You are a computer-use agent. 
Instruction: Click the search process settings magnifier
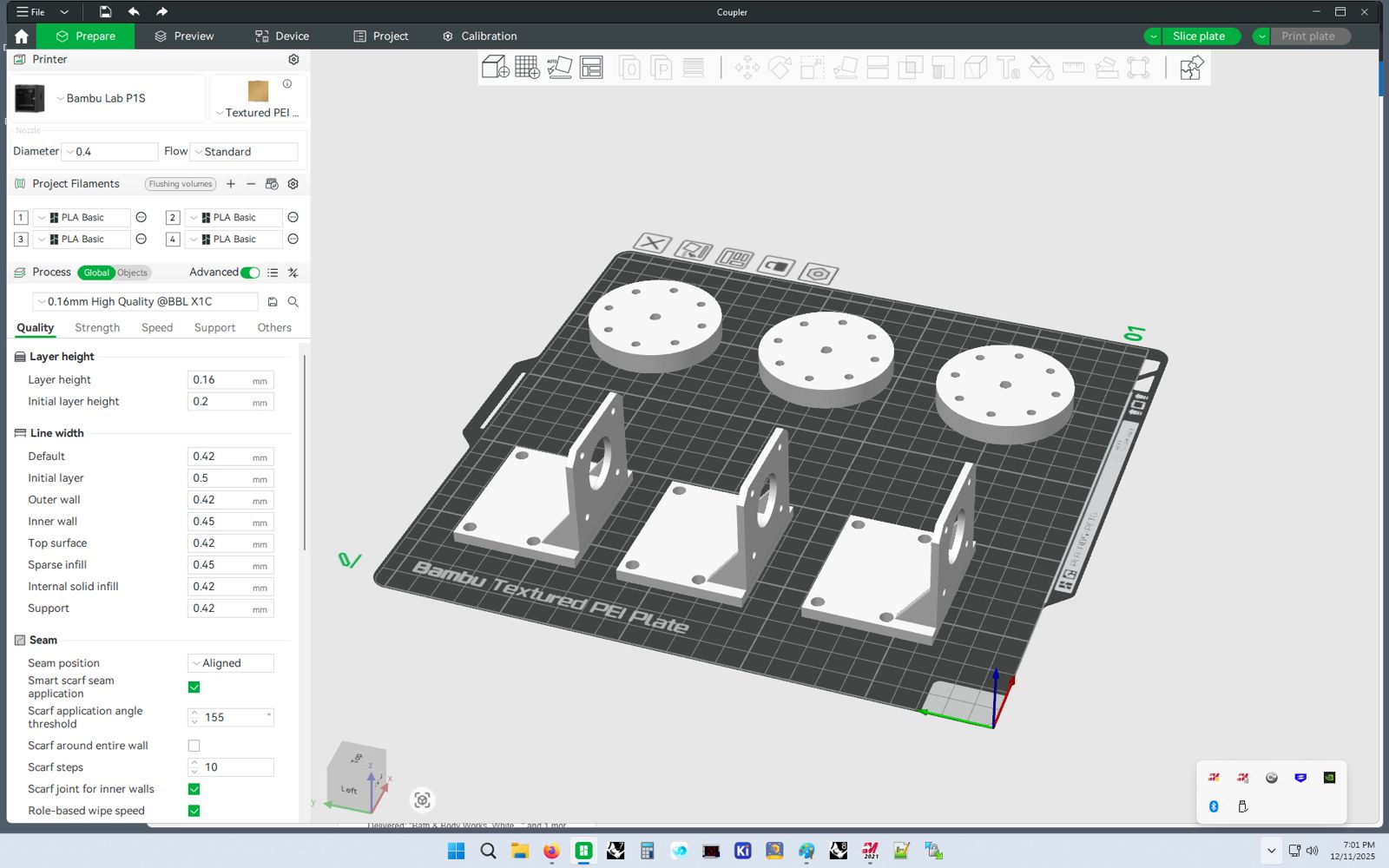tap(293, 302)
